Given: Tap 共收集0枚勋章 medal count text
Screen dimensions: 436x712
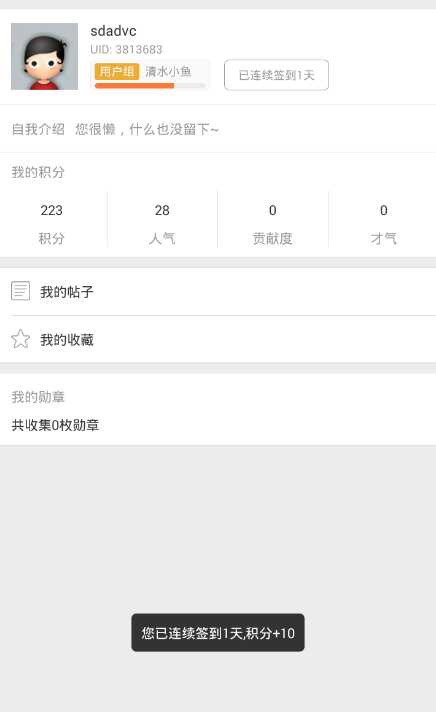Looking at the screenshot, I should [x=55, y=425].
